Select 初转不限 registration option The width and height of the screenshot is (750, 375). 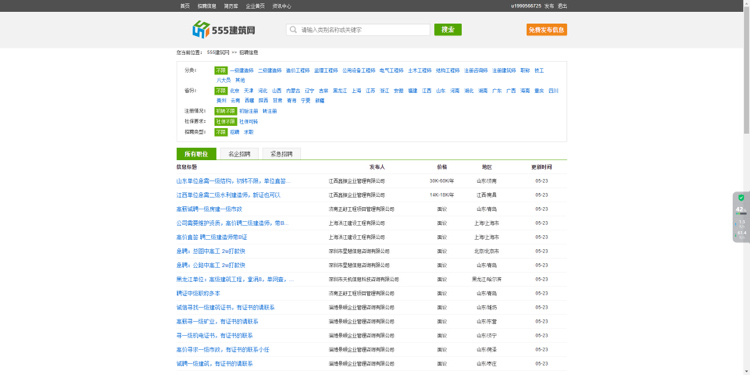(x=225, y=111)
